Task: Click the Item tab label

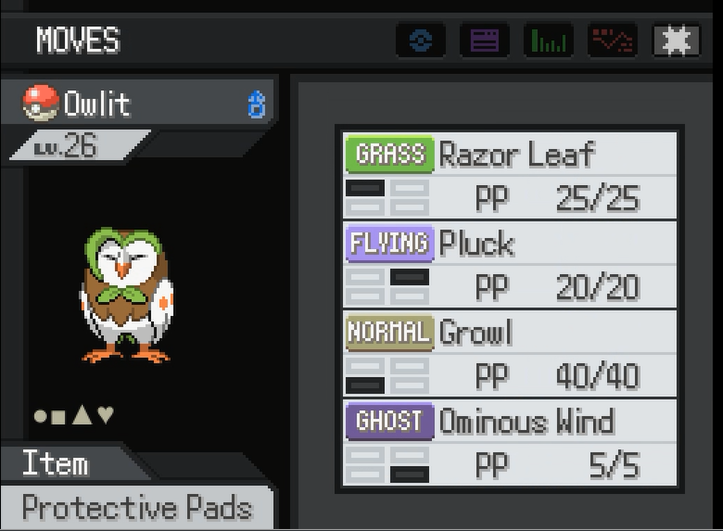Action: 55,463
